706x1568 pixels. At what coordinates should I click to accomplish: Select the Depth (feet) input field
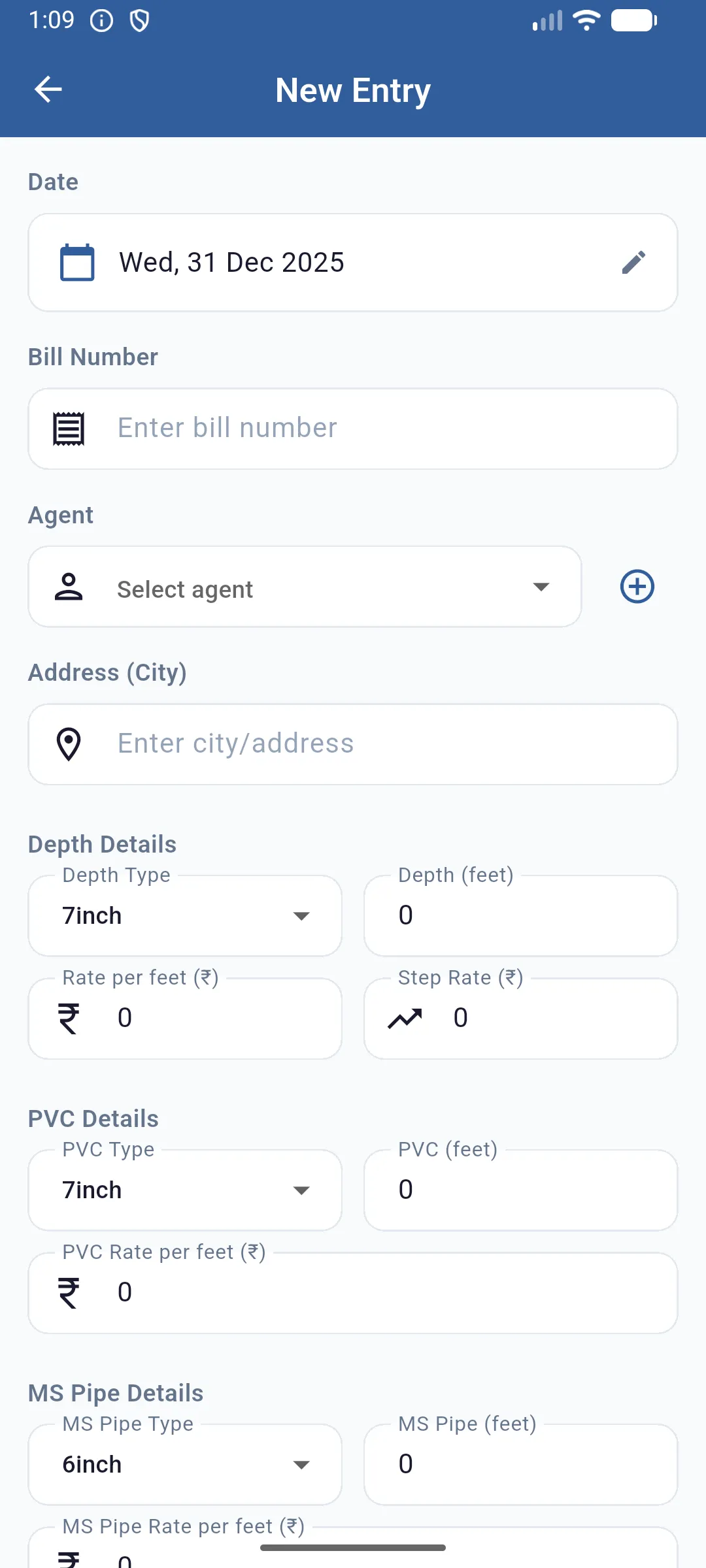(x=521, y=916)
